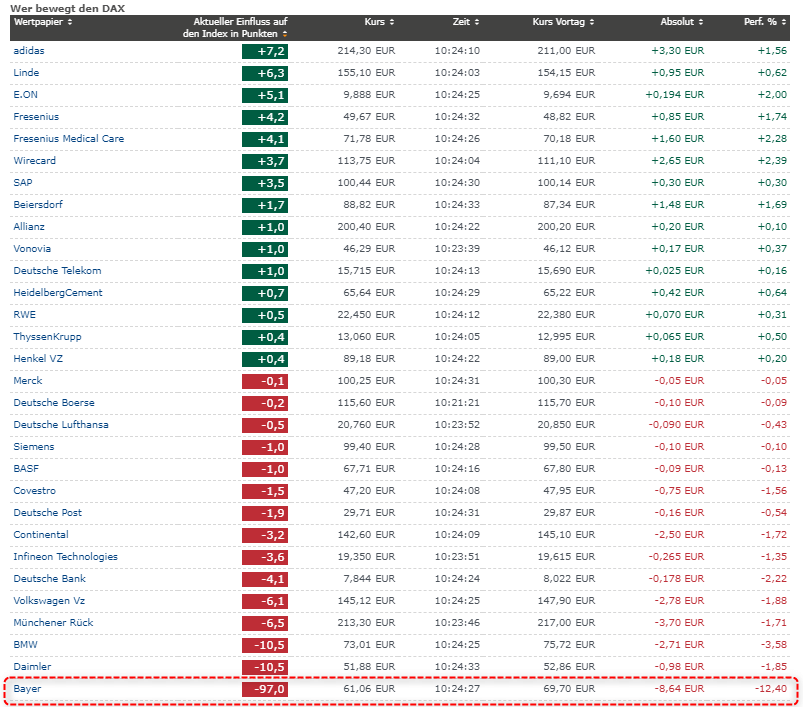Select the HeidelbergCement stock link
The image size is (803, 707).
(x=58, y=293)
